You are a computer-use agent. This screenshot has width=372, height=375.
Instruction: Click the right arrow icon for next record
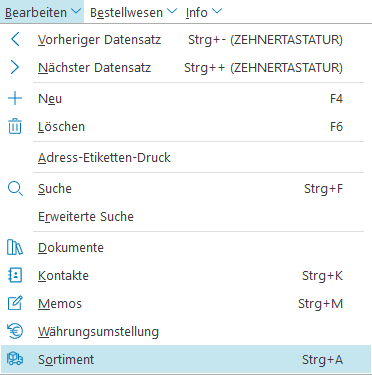coord(15,67)
